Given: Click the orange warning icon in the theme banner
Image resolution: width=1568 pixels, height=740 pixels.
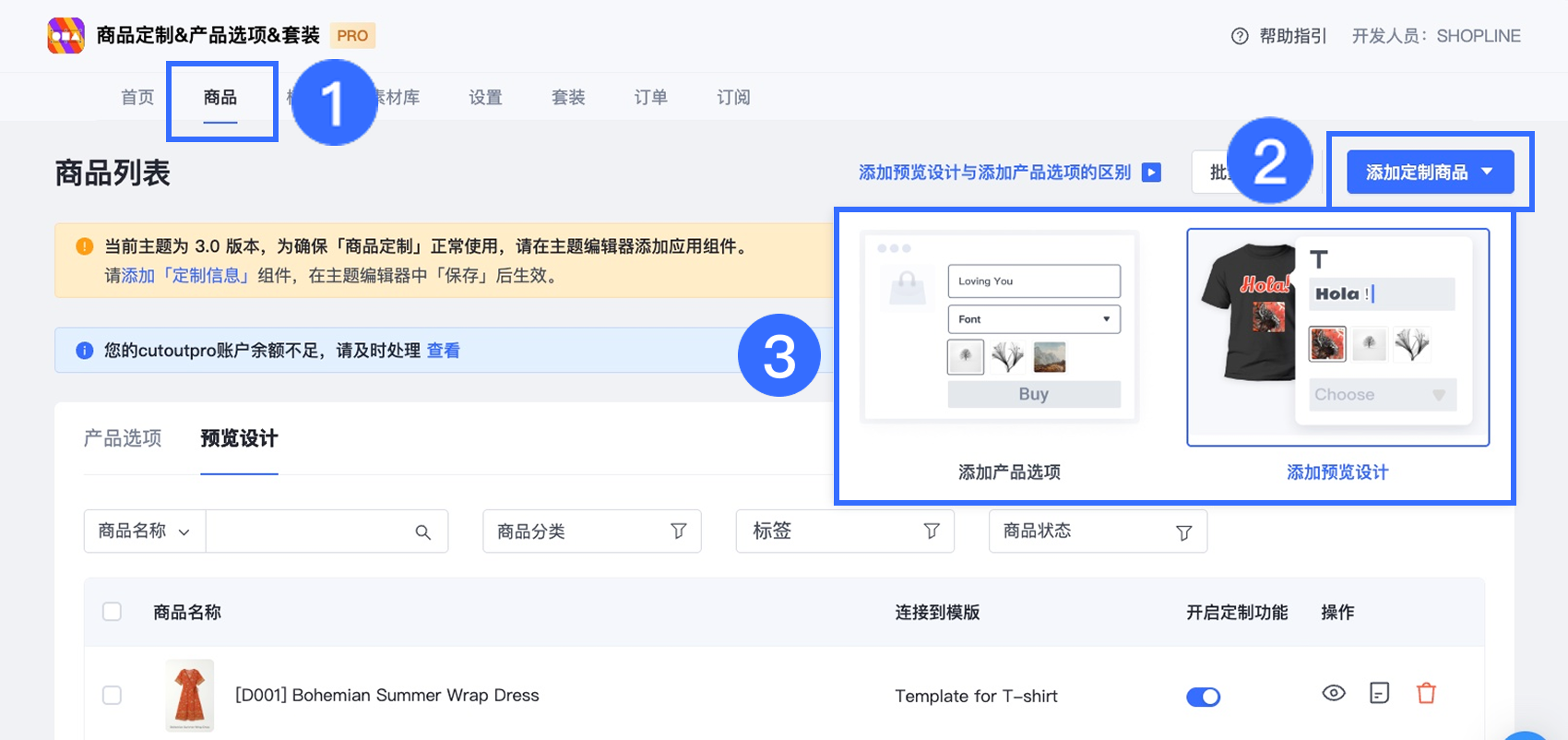Looking at the screenshot, I should [x=84, y=246].
